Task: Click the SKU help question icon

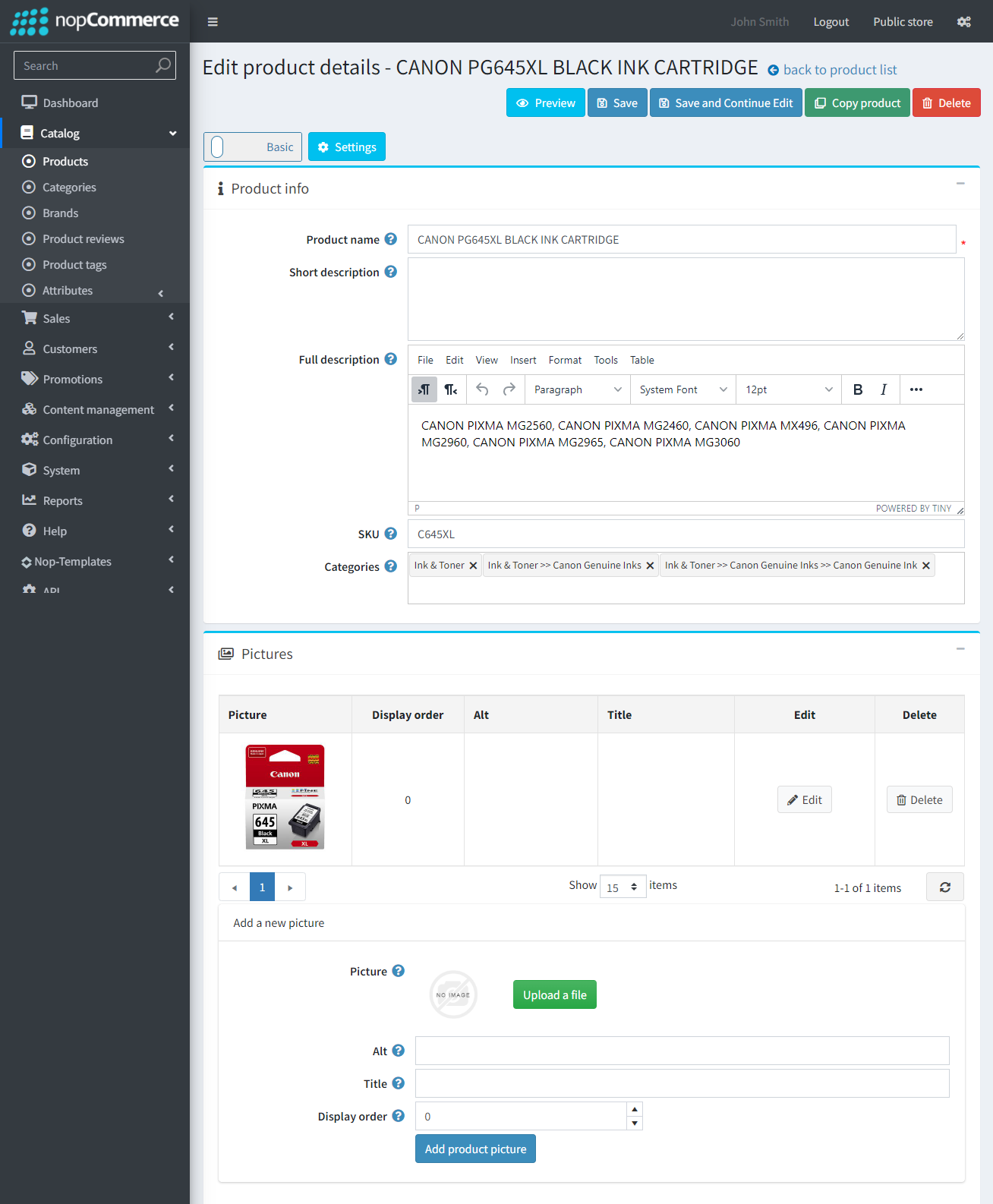Action: tap(390, 534)
